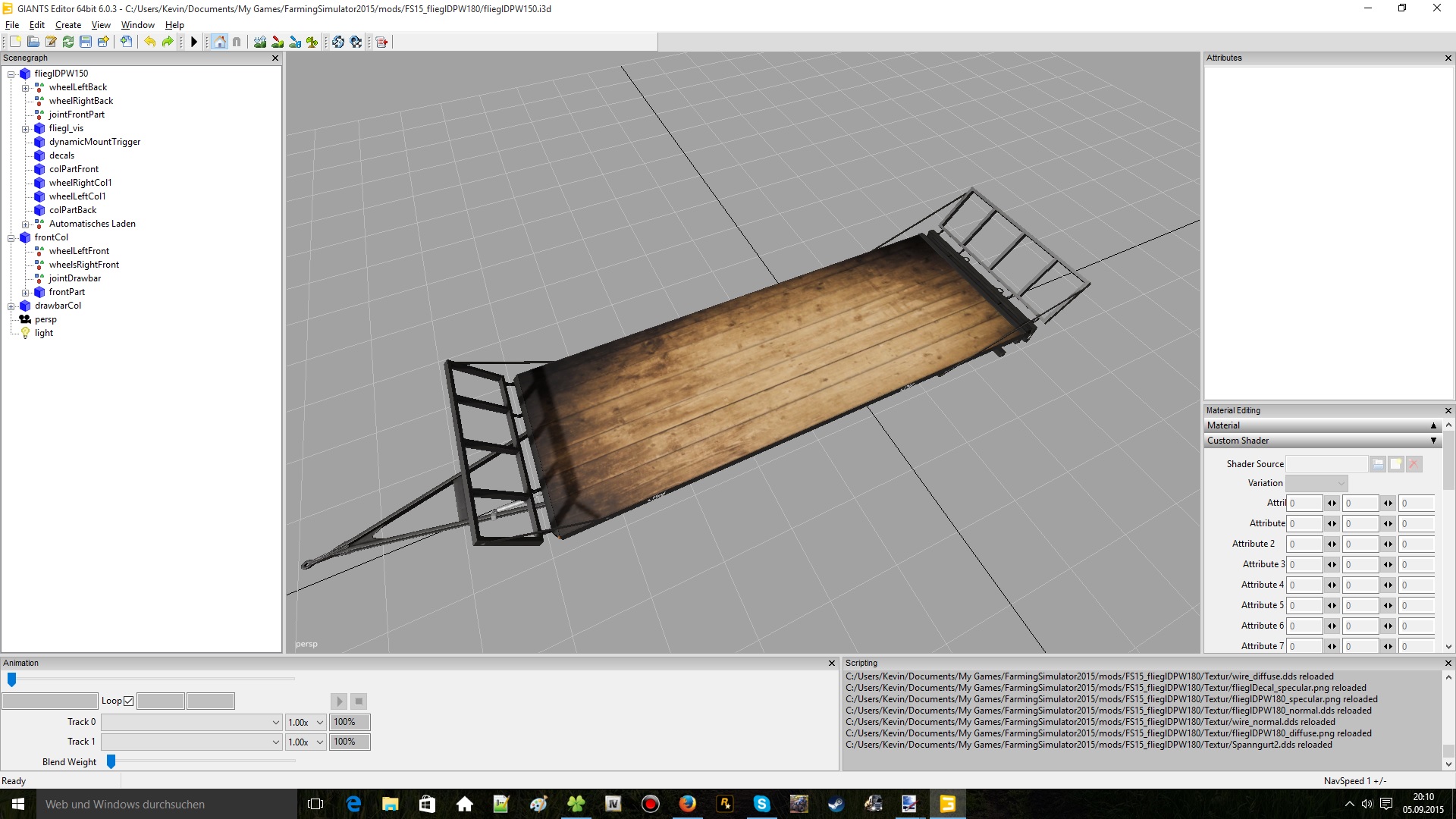Select frontCol node in Scenegraph
Viewport: 1456px width, 819px height.
click(x=52, y=237)
